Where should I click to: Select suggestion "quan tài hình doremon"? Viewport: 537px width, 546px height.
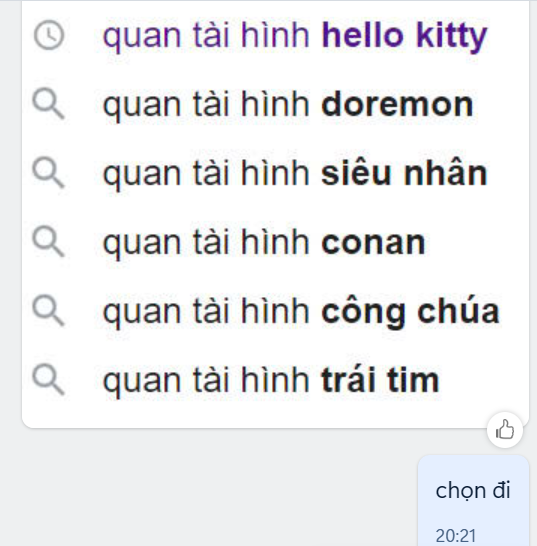(x=275, y=104)
